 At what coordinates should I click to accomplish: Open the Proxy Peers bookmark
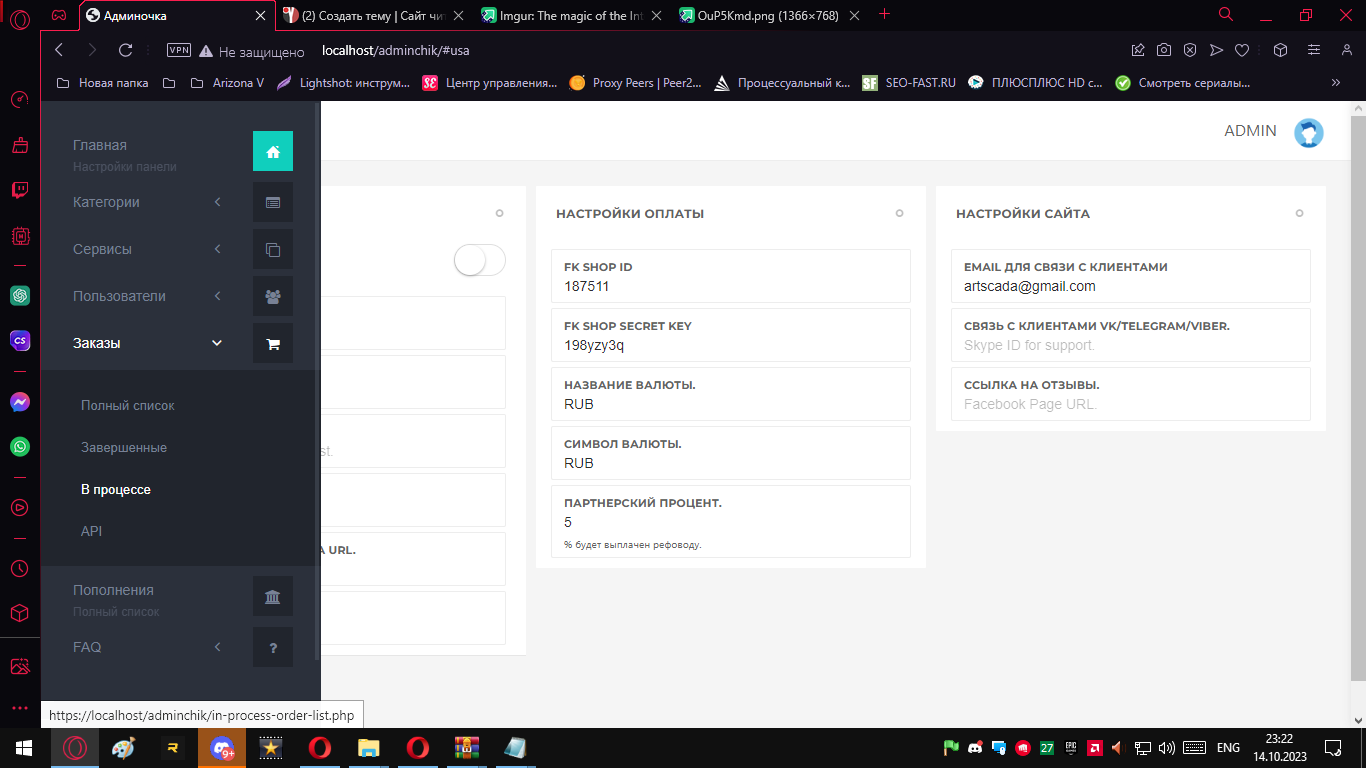click(x=636, y=83)
